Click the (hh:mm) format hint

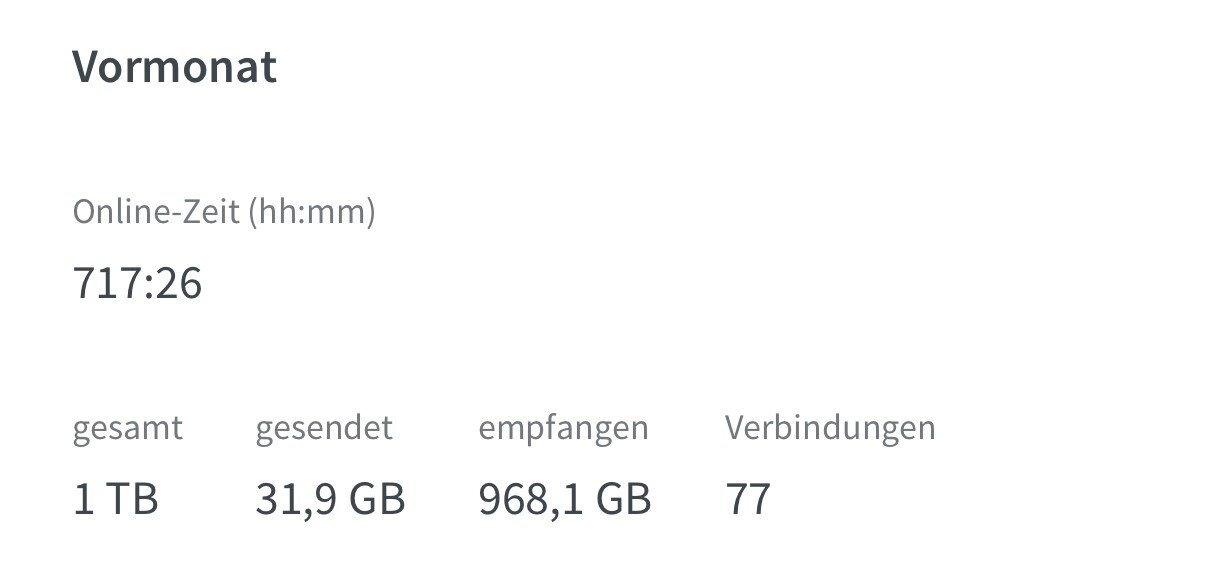point(311,212)
